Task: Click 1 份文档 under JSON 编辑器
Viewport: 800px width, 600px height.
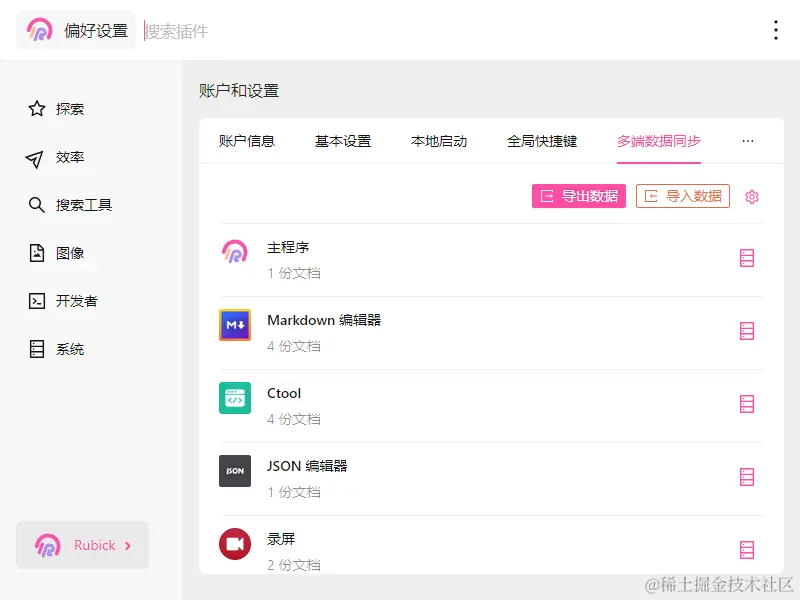Action: [294, 492]
